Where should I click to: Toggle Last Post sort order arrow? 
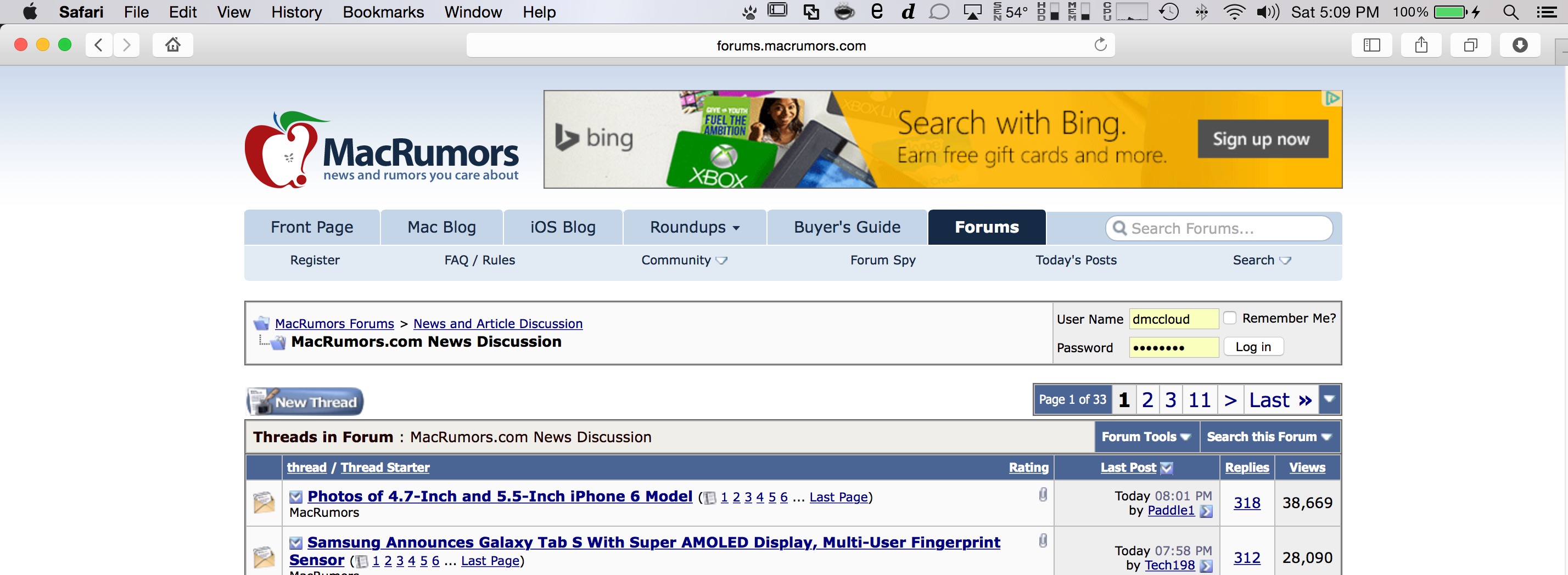point(1166,468)
